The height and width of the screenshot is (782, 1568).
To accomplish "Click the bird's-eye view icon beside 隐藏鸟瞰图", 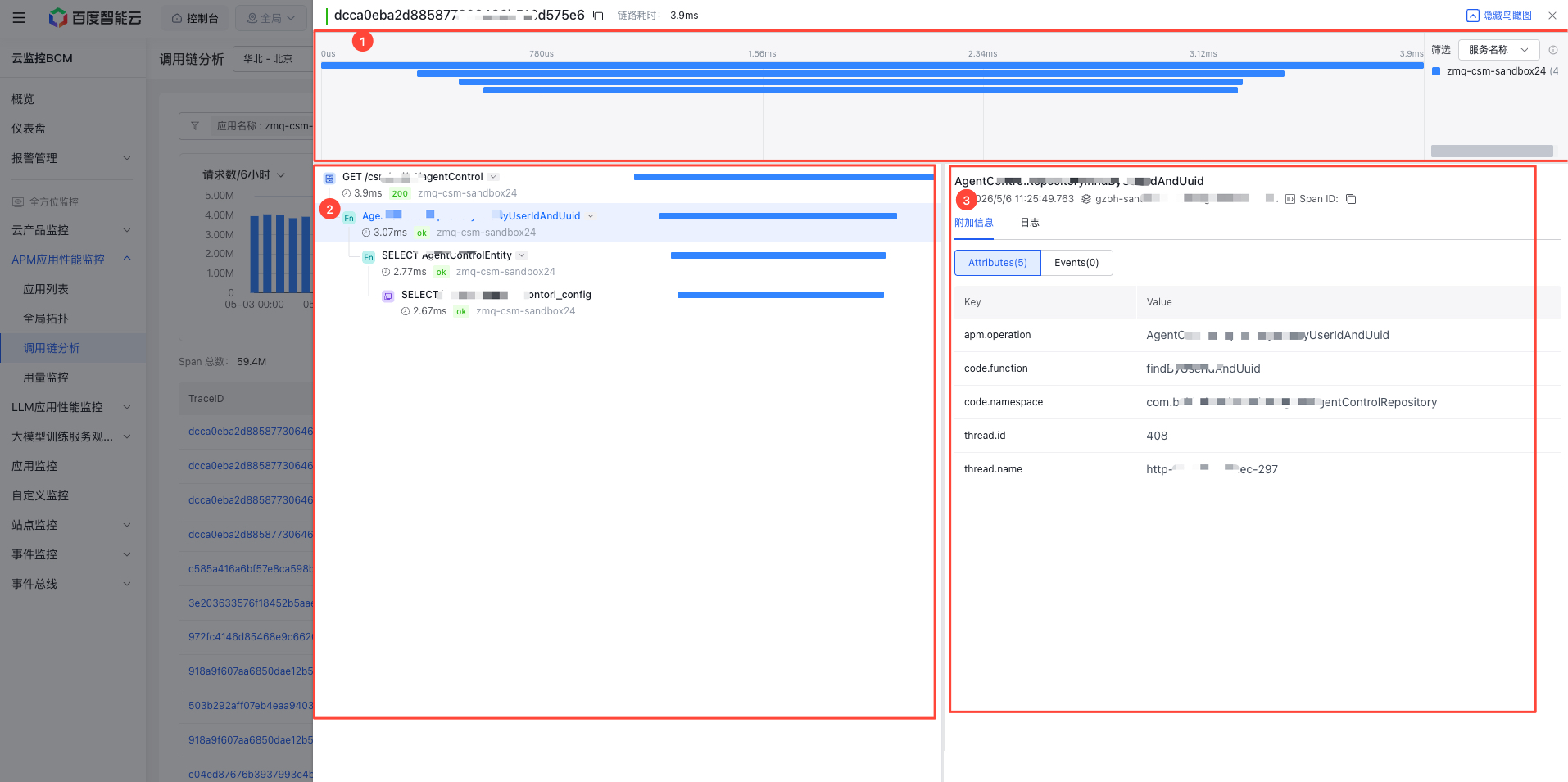I will (x=1473, y=16).
